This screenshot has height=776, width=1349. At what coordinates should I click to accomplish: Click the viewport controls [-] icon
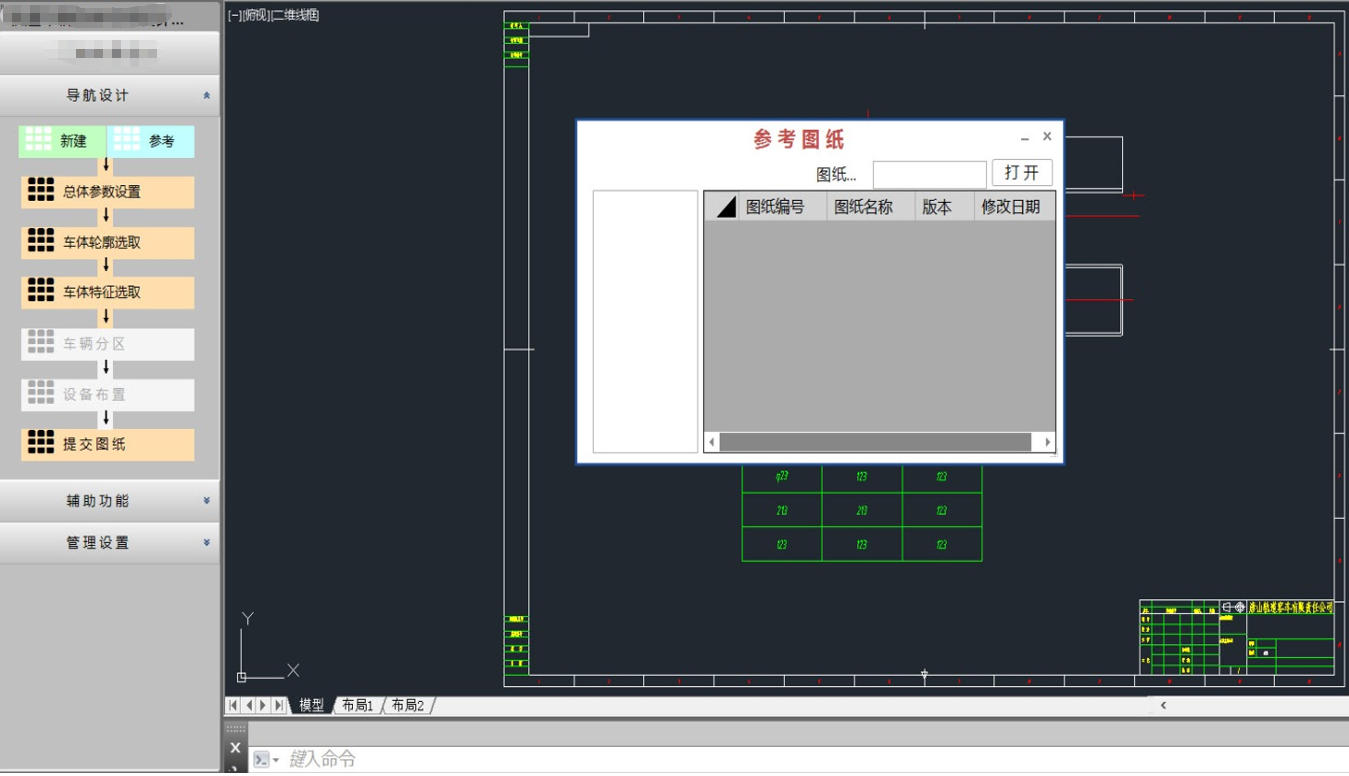pos(233,15)
